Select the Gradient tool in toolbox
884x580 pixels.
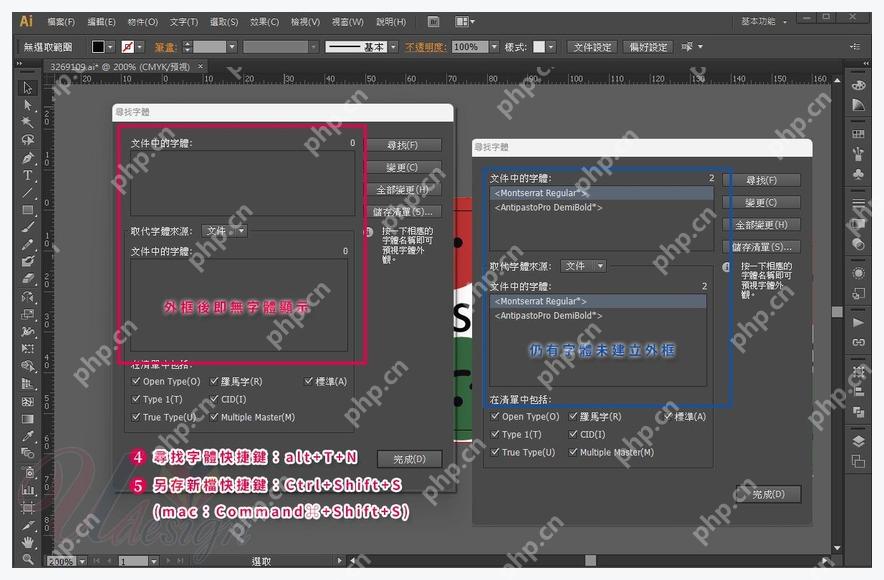[x=28, y=419]
